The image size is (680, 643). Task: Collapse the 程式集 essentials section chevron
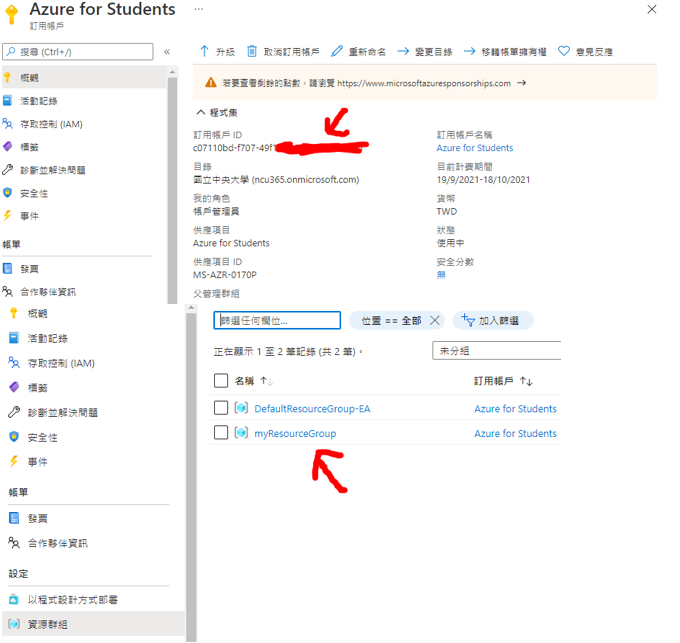(200, 112)
